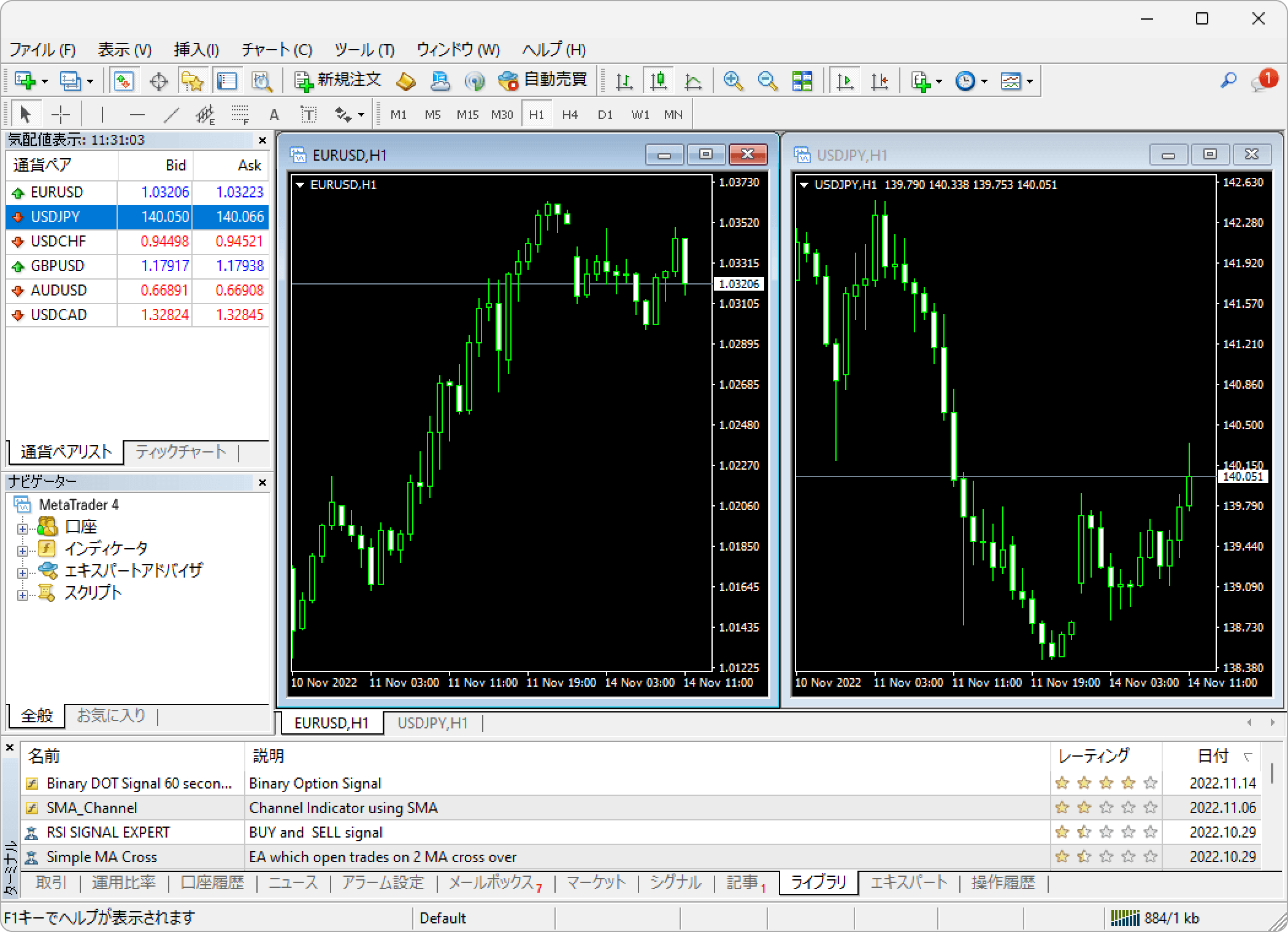This screenshot has width=1288, height=932.
Task: Select the crosshair tool
Action: (x=60, y=114)
